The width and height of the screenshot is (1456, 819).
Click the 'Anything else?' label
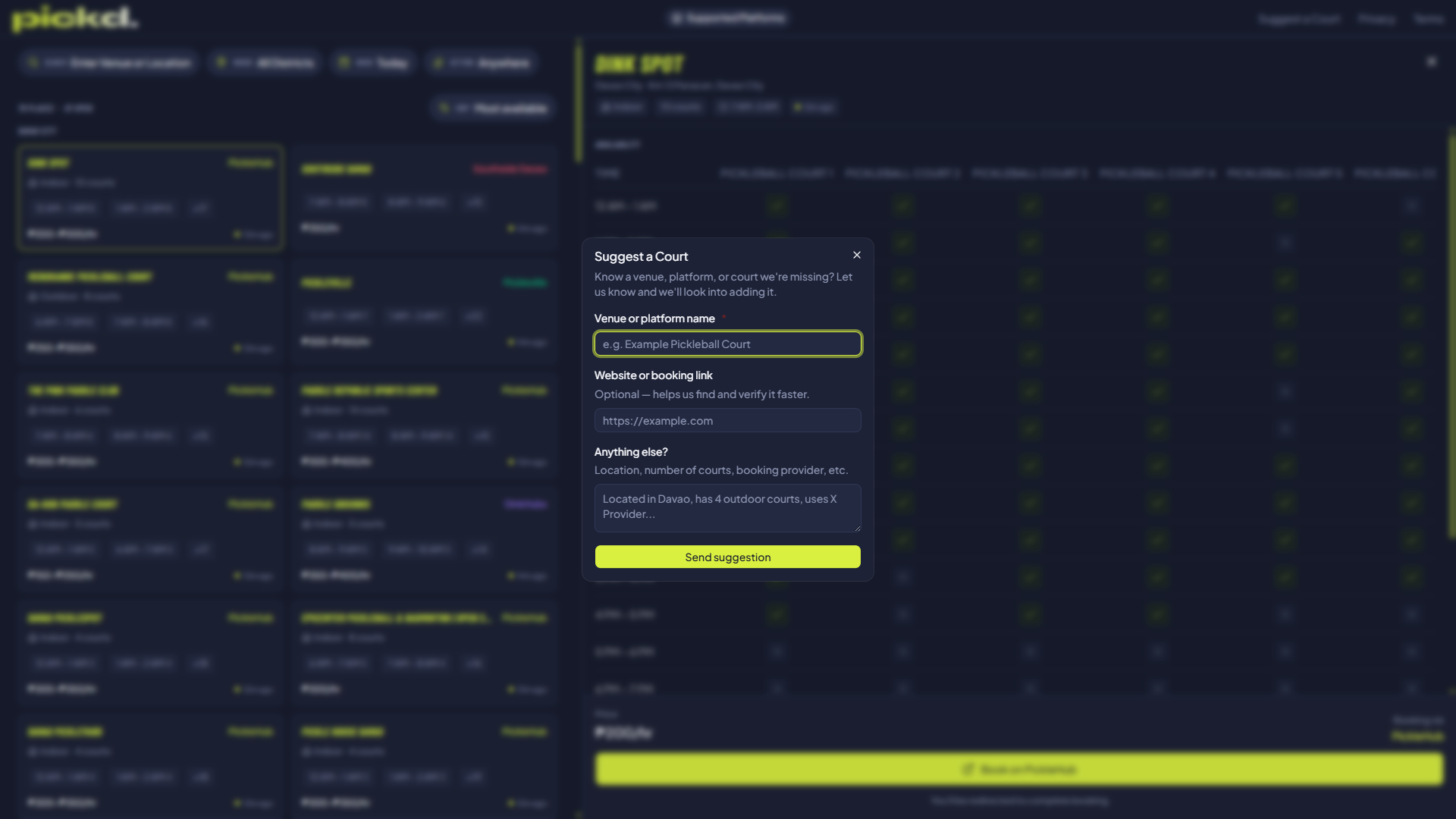tap(631, 452)
